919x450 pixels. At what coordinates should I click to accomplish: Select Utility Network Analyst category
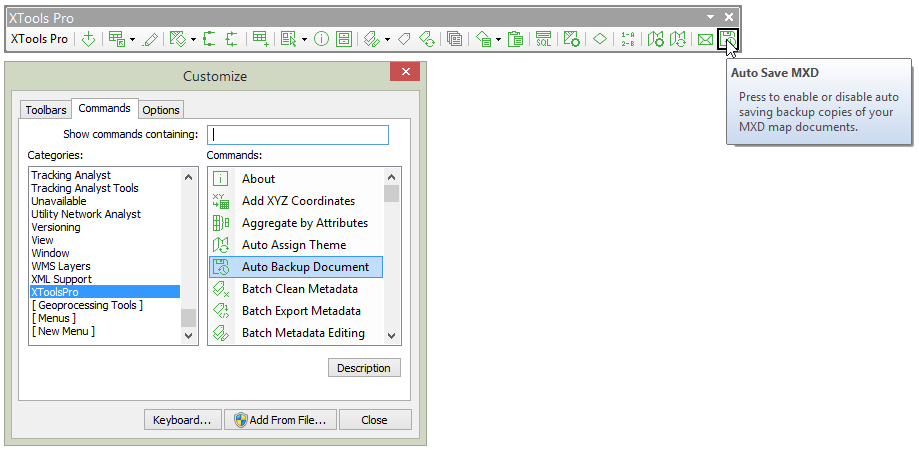tap(86, 214)
